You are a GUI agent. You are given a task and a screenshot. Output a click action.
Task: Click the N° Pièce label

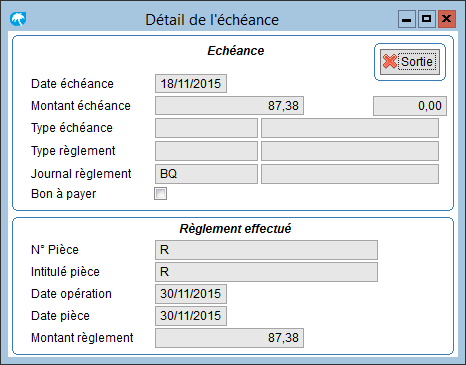tap(55, 250)
